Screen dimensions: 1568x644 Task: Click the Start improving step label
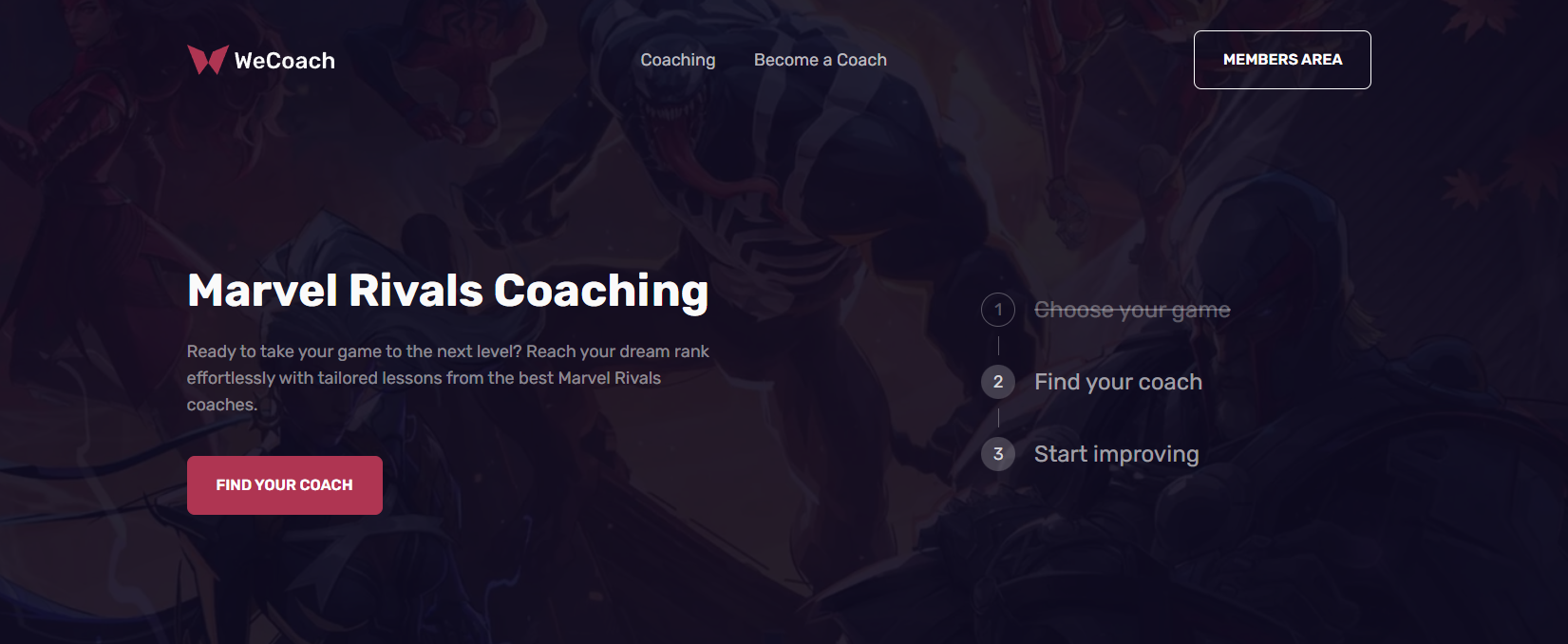pyautogui.click(x=1116, y=454)
